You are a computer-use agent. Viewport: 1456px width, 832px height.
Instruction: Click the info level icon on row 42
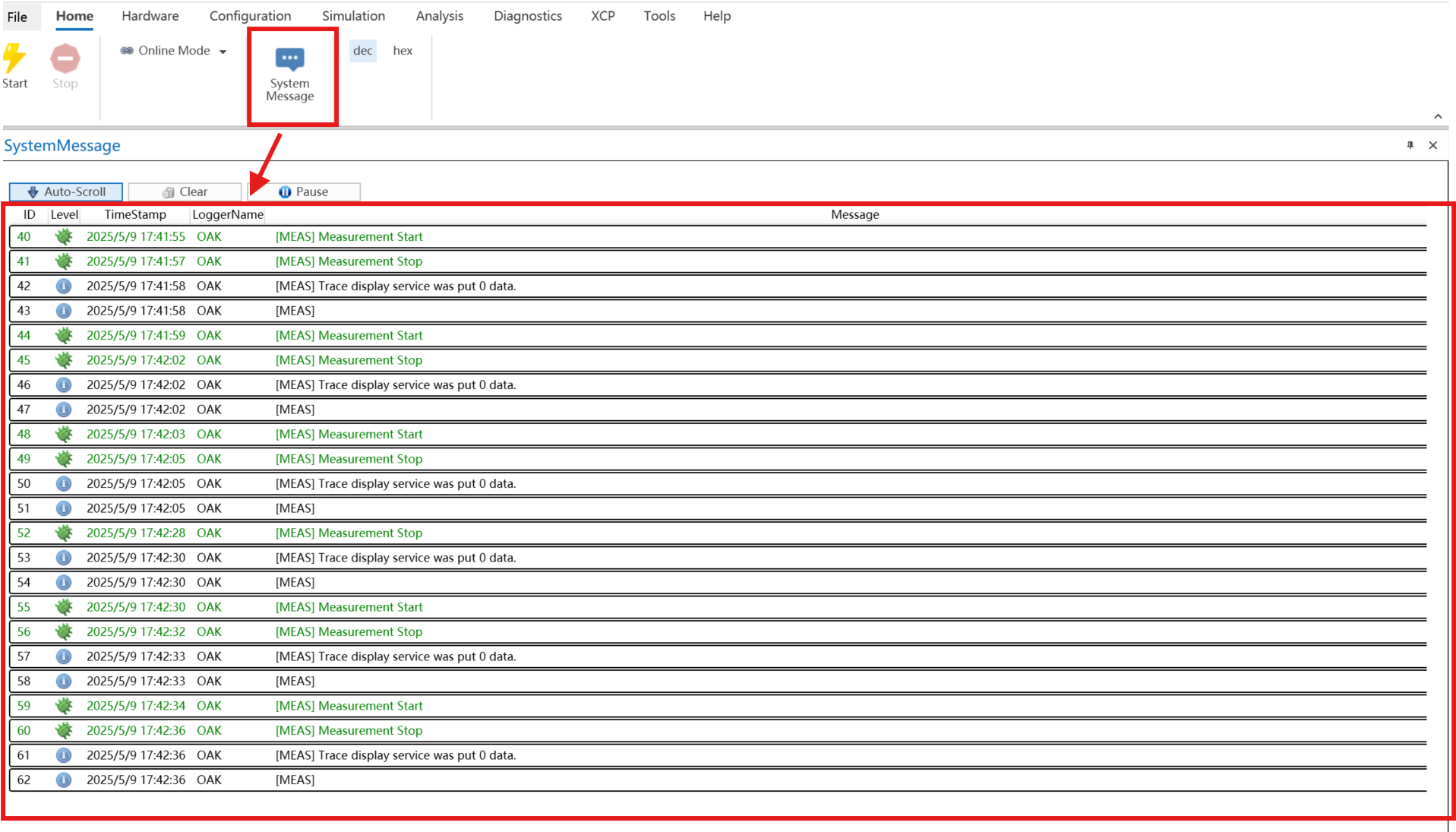click(64, 286)
